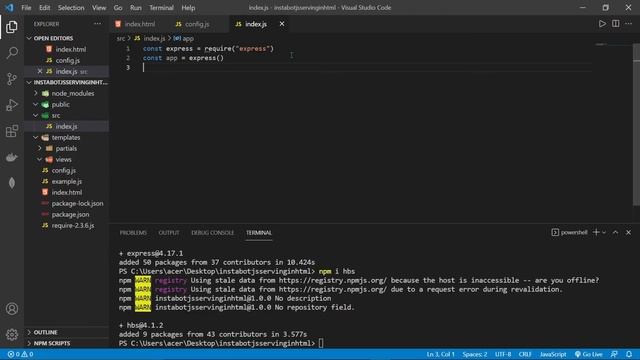Open the Run menu
The image size is (640, 360).
(136, 8)
